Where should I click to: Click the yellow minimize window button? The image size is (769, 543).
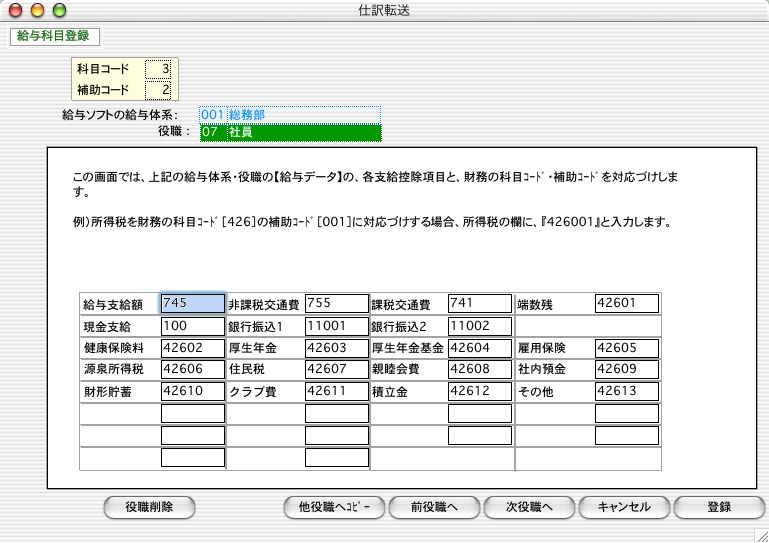(x=38, y=10)
